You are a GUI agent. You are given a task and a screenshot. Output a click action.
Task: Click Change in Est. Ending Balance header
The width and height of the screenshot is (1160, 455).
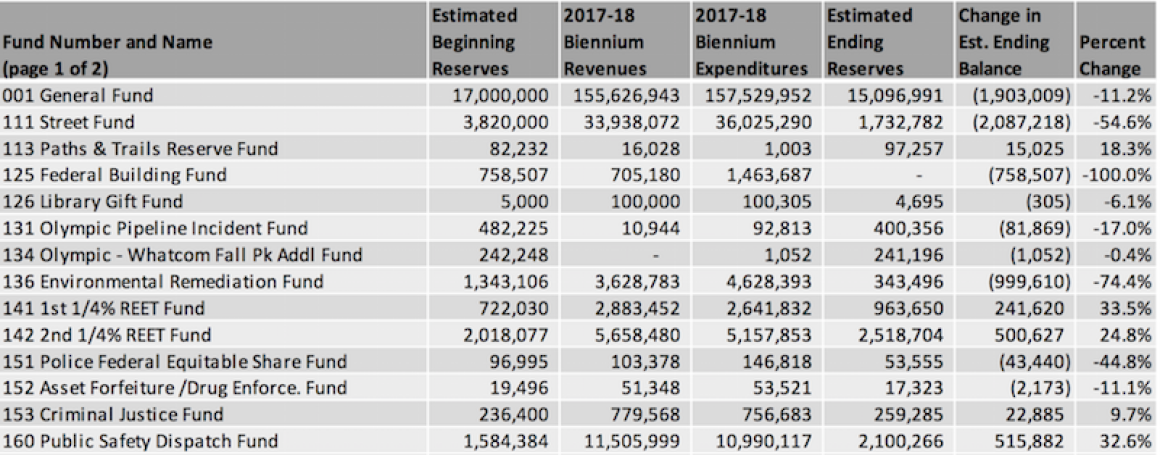point(1005,43)
